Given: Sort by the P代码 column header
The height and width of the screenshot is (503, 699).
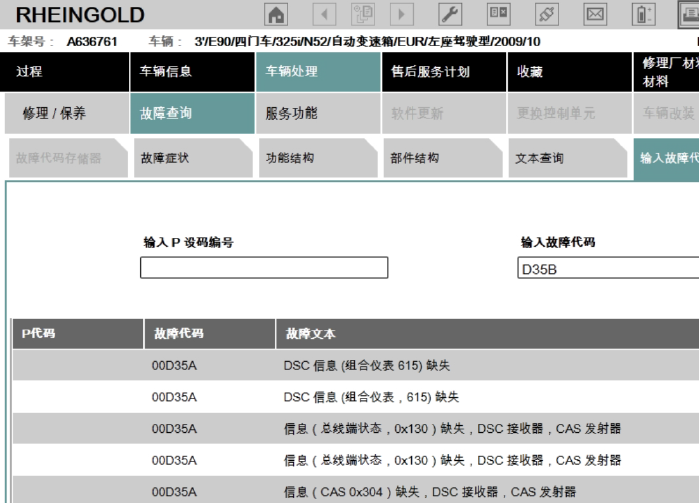Looking at the screenshot, I should pyautogui.click(x=78, y=334).
